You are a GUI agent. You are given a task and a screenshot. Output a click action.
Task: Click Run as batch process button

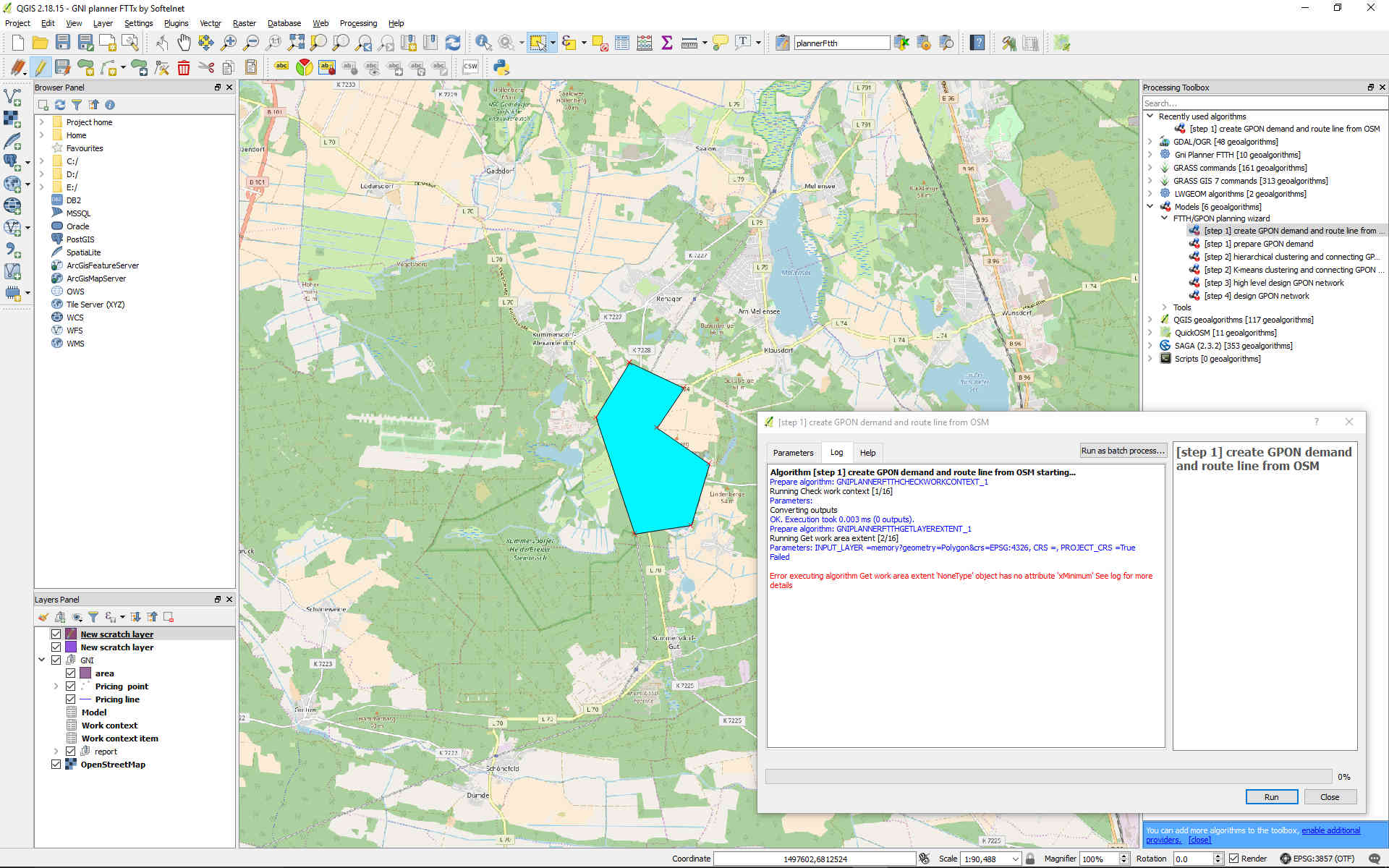tap(1123, 451)
